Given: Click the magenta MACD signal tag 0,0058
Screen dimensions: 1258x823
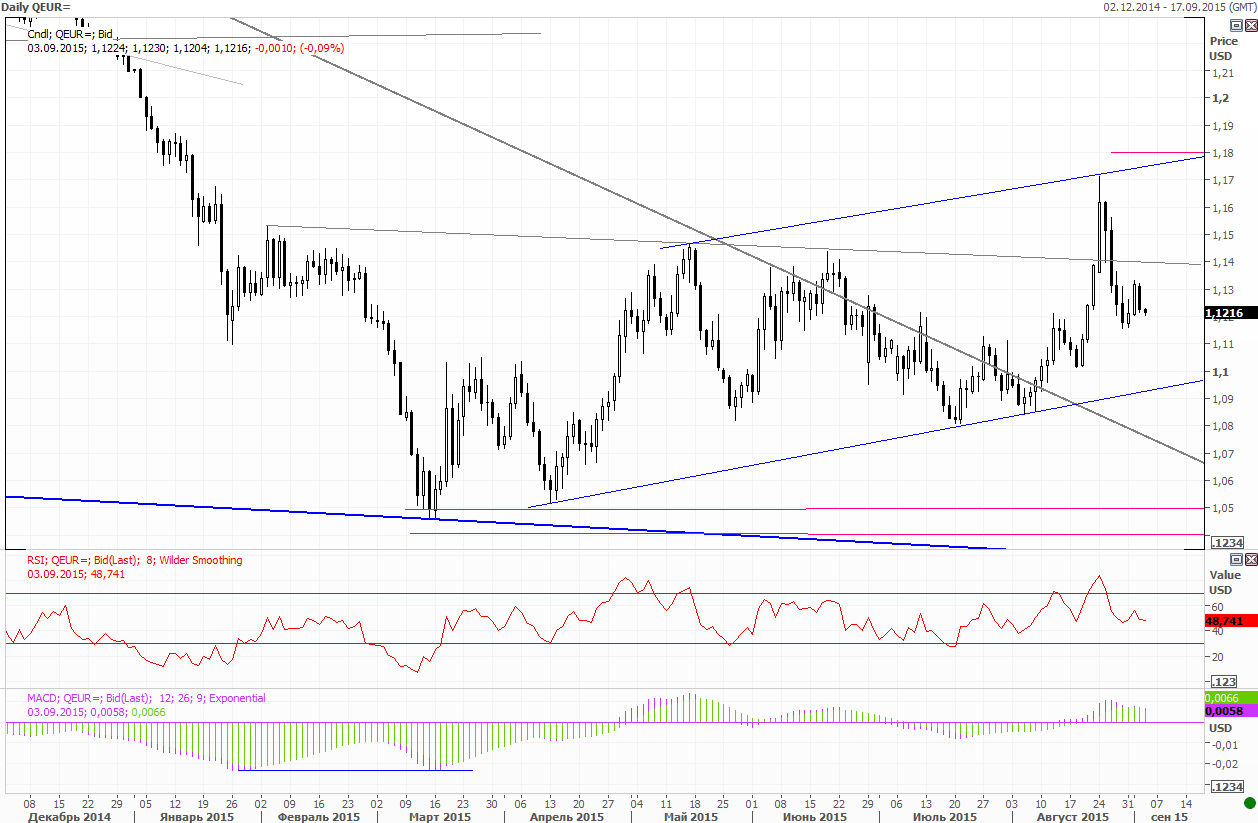Looking at the screenshot, I should coord(1225,711).
